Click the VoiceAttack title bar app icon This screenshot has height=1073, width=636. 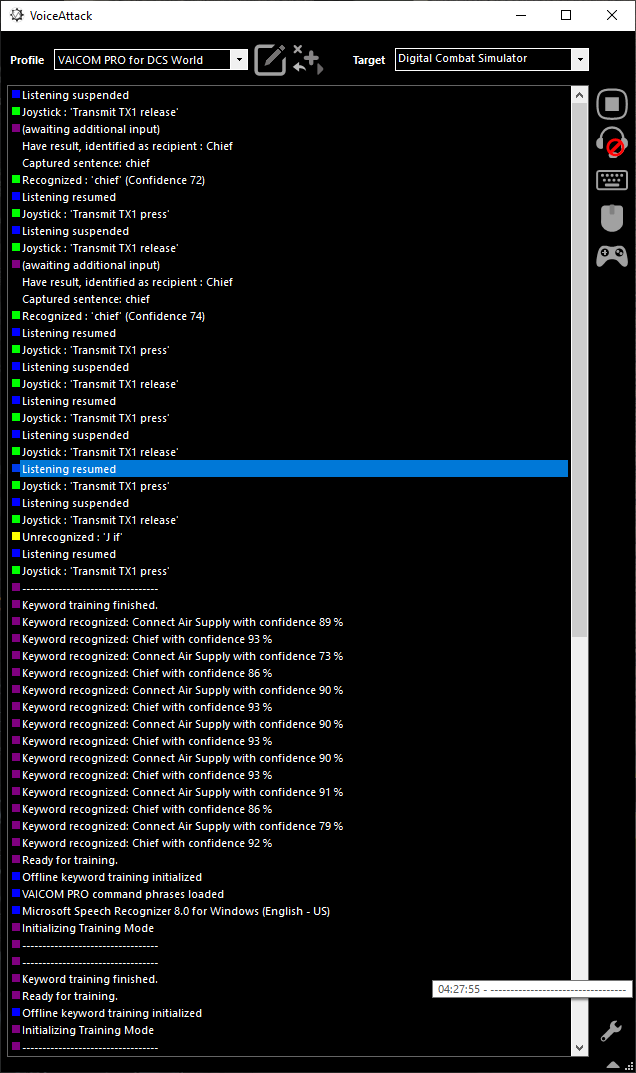point(16,15)
